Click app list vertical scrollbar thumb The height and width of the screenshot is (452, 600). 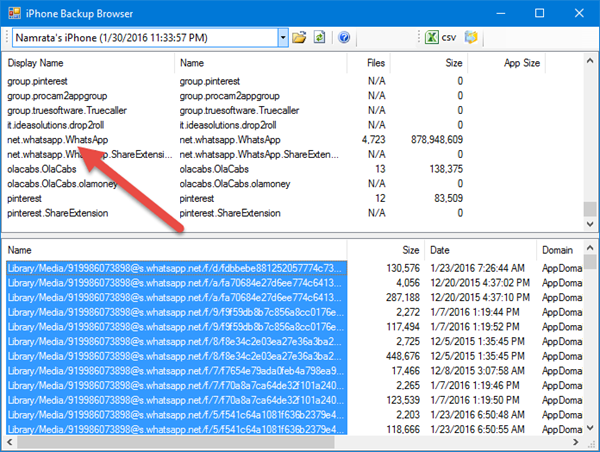590,209
